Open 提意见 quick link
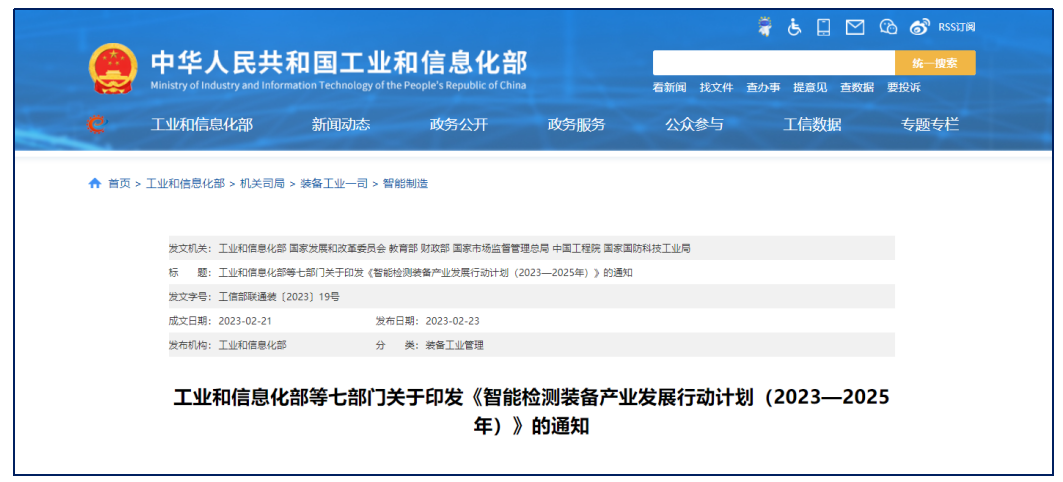This screenshot has height=482, width=1063. (x=810, y=87)
